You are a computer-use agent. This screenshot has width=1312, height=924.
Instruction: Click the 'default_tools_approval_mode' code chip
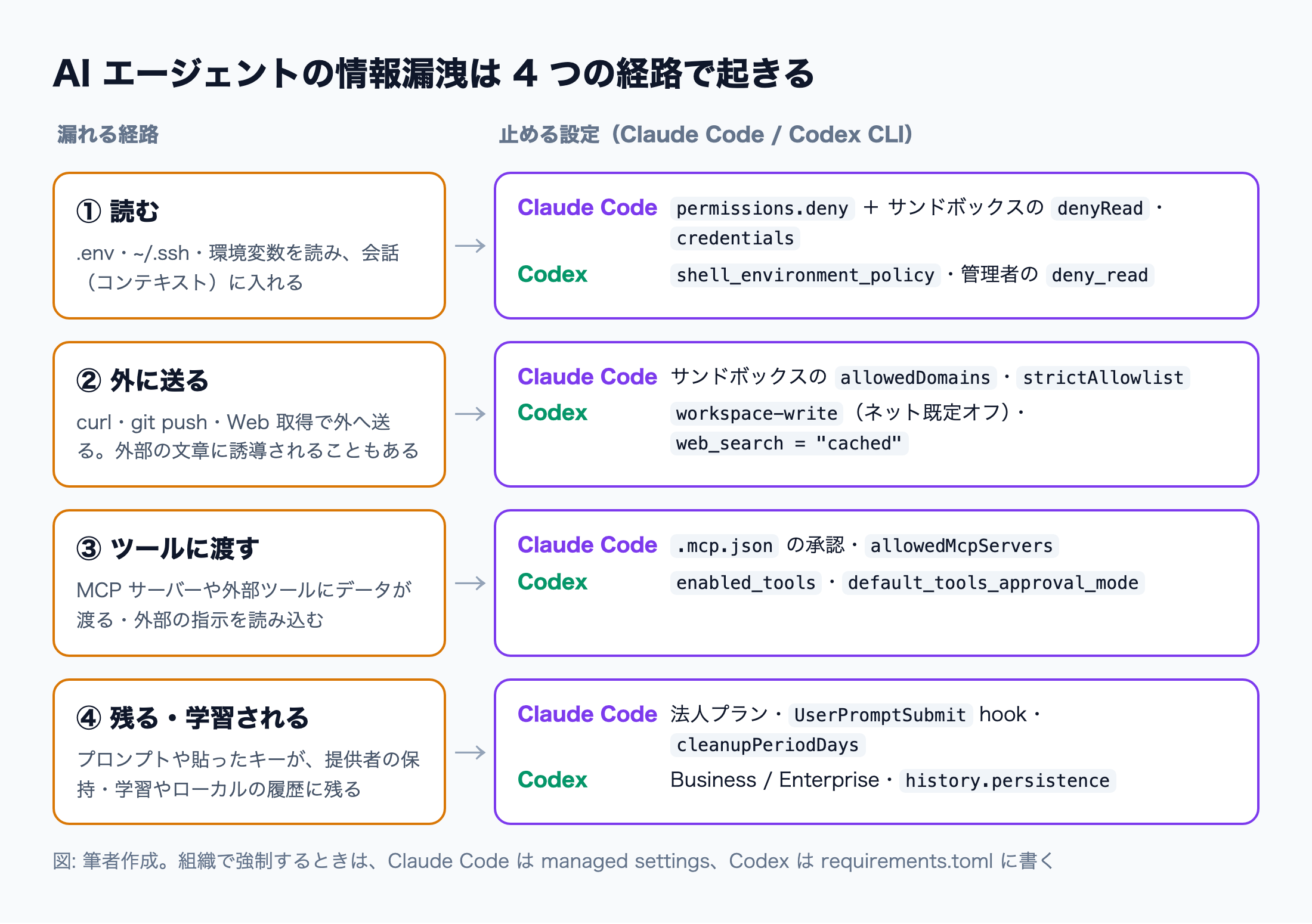point(993,583)
